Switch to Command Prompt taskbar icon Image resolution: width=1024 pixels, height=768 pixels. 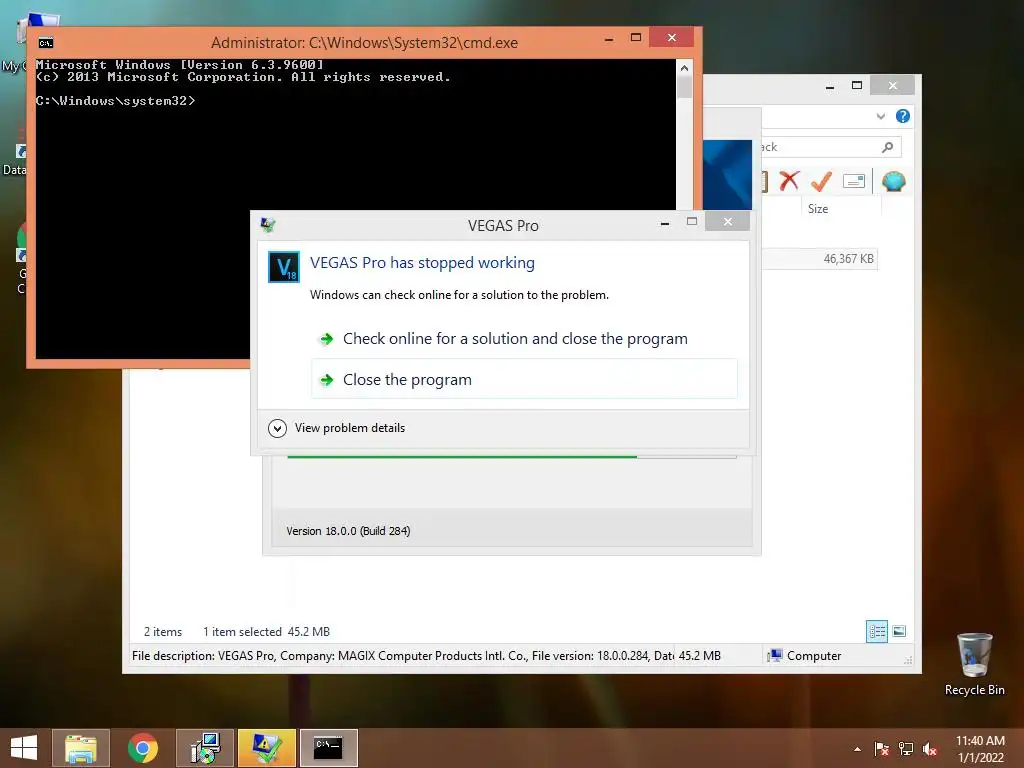(x=328, y=748)
